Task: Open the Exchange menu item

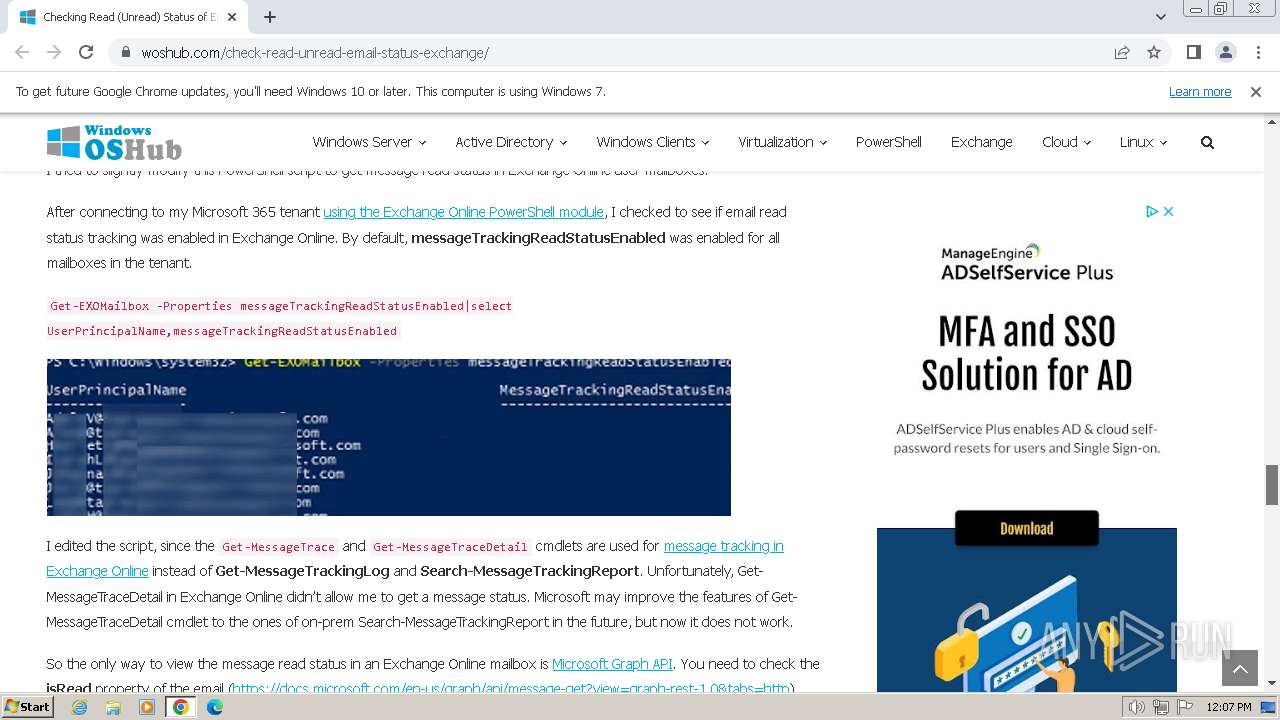Action: point(981,142)
